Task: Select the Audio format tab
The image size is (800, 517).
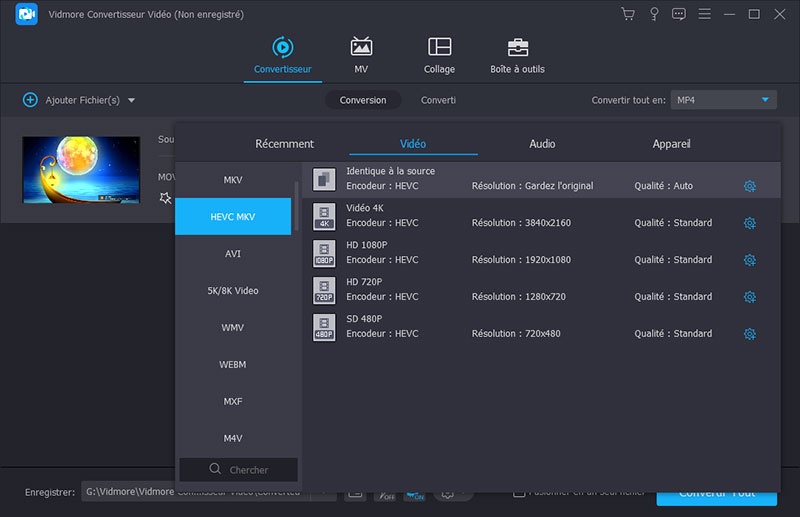Action: (542, 144)
